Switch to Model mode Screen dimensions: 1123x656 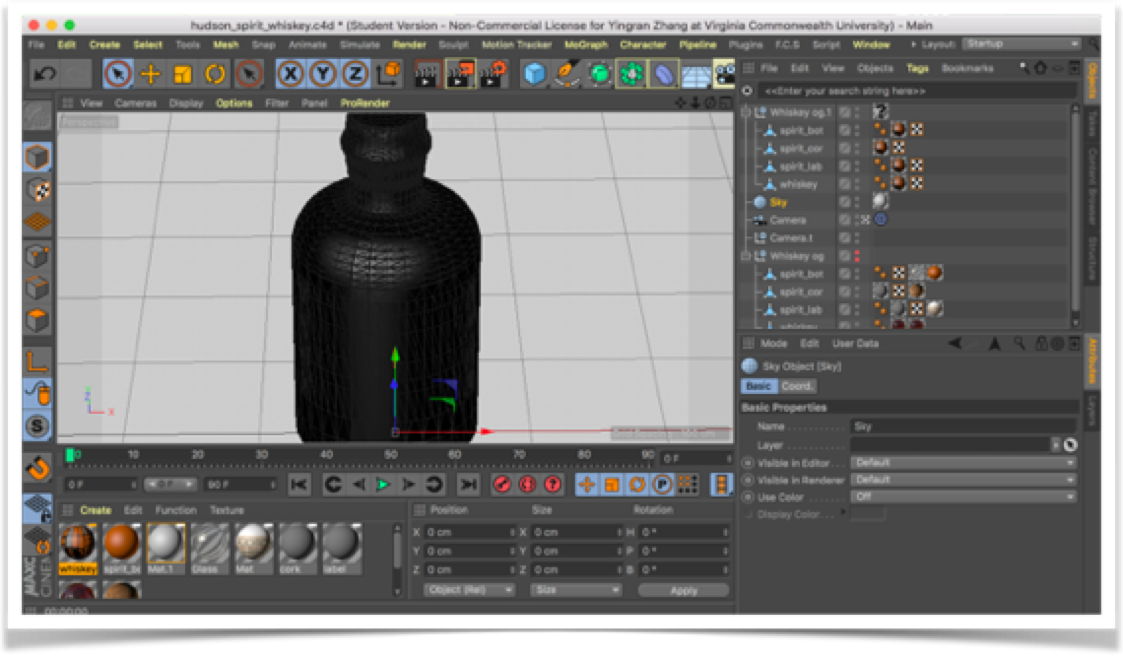click(38, 158)
